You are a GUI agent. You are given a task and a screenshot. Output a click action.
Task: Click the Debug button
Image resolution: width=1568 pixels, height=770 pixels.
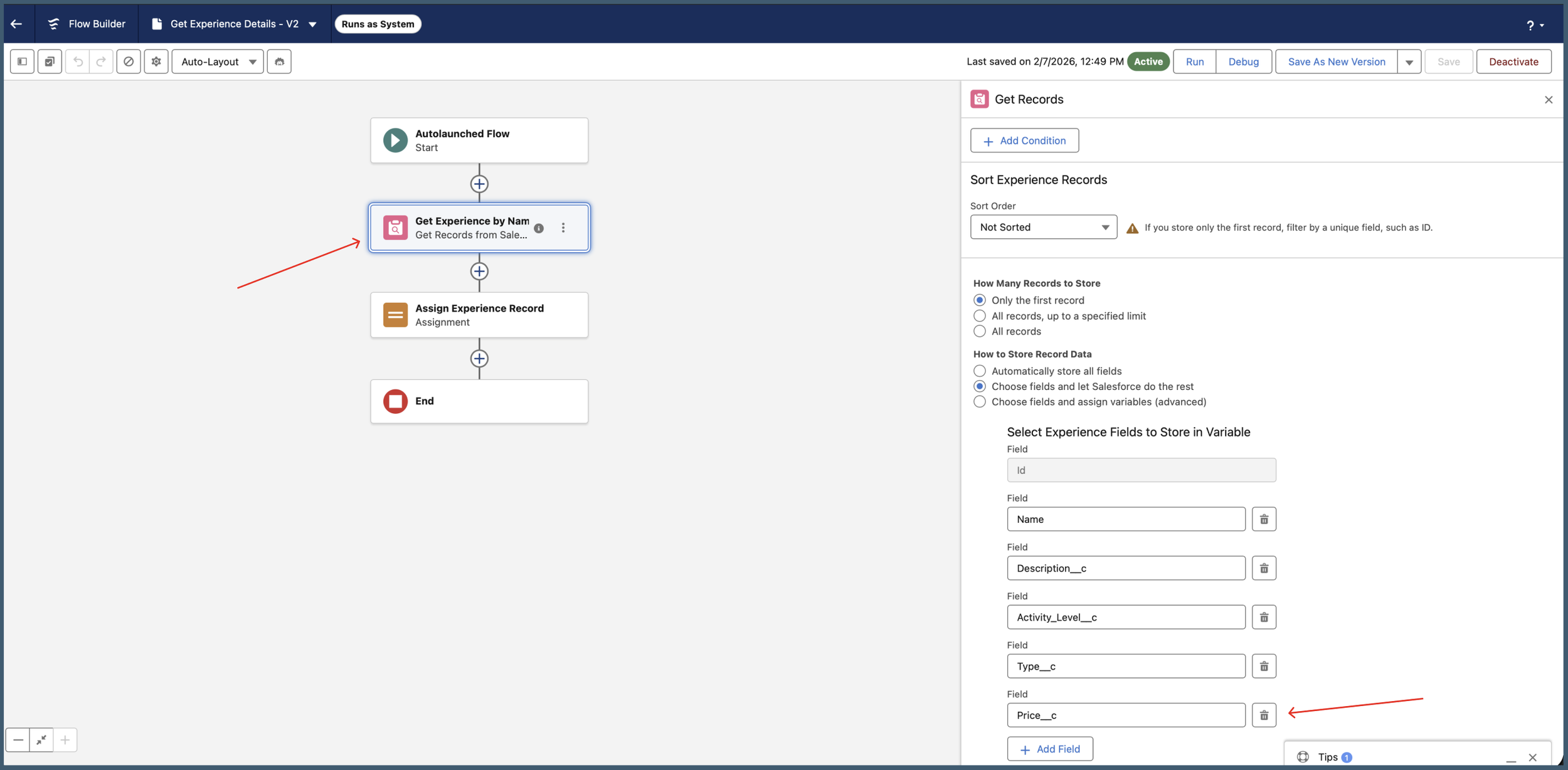[x=1243, y=61]
